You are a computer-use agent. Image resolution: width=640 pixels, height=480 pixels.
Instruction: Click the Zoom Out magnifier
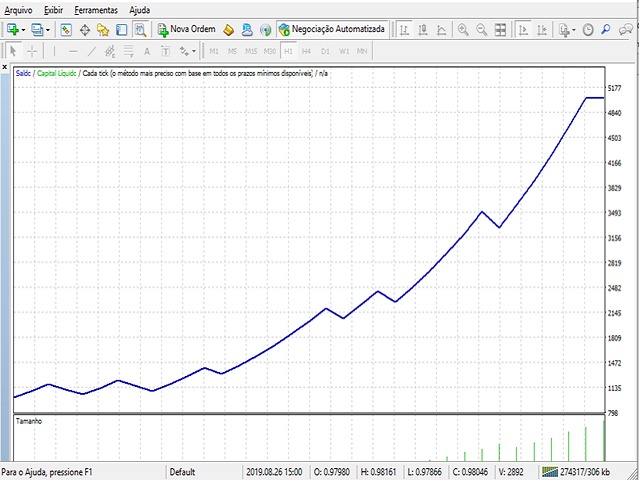482,30
